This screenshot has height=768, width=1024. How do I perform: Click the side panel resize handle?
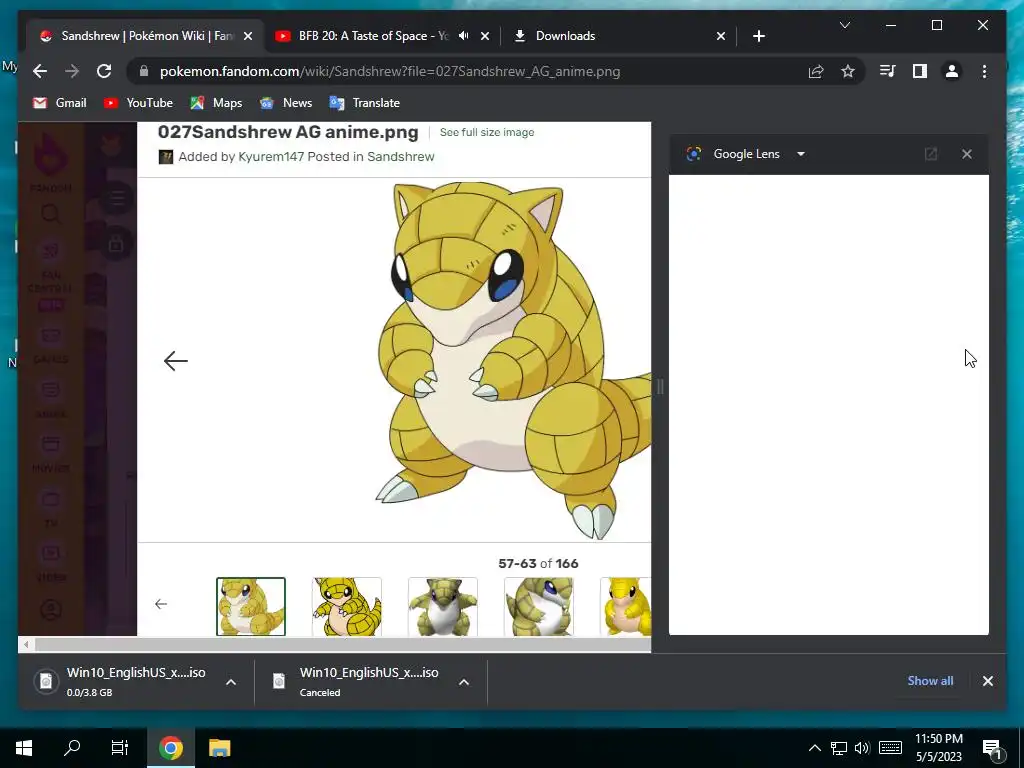click(660, 387)
